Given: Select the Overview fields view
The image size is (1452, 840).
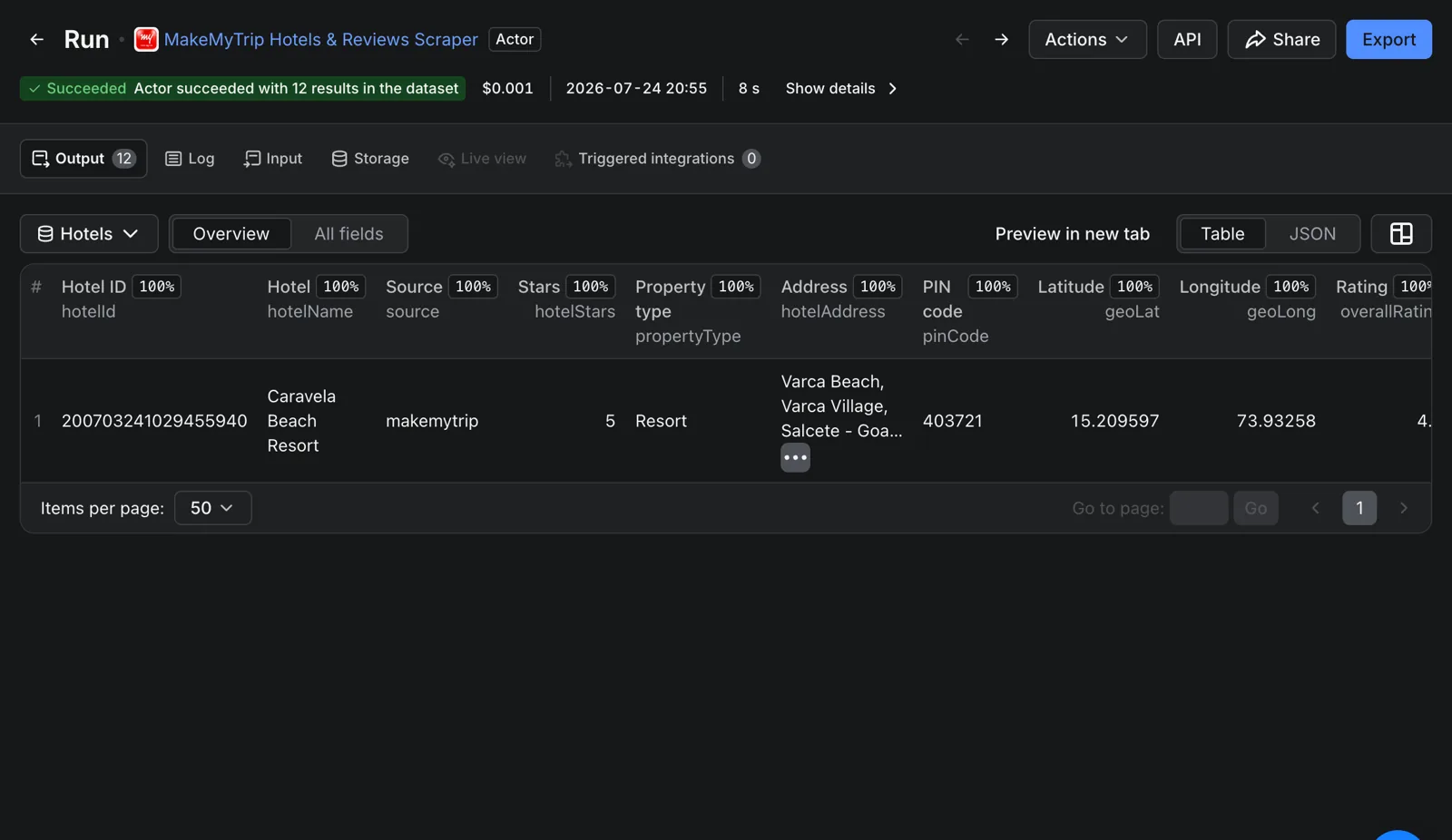Looking at the screenshot, I should tap(231, 233).
